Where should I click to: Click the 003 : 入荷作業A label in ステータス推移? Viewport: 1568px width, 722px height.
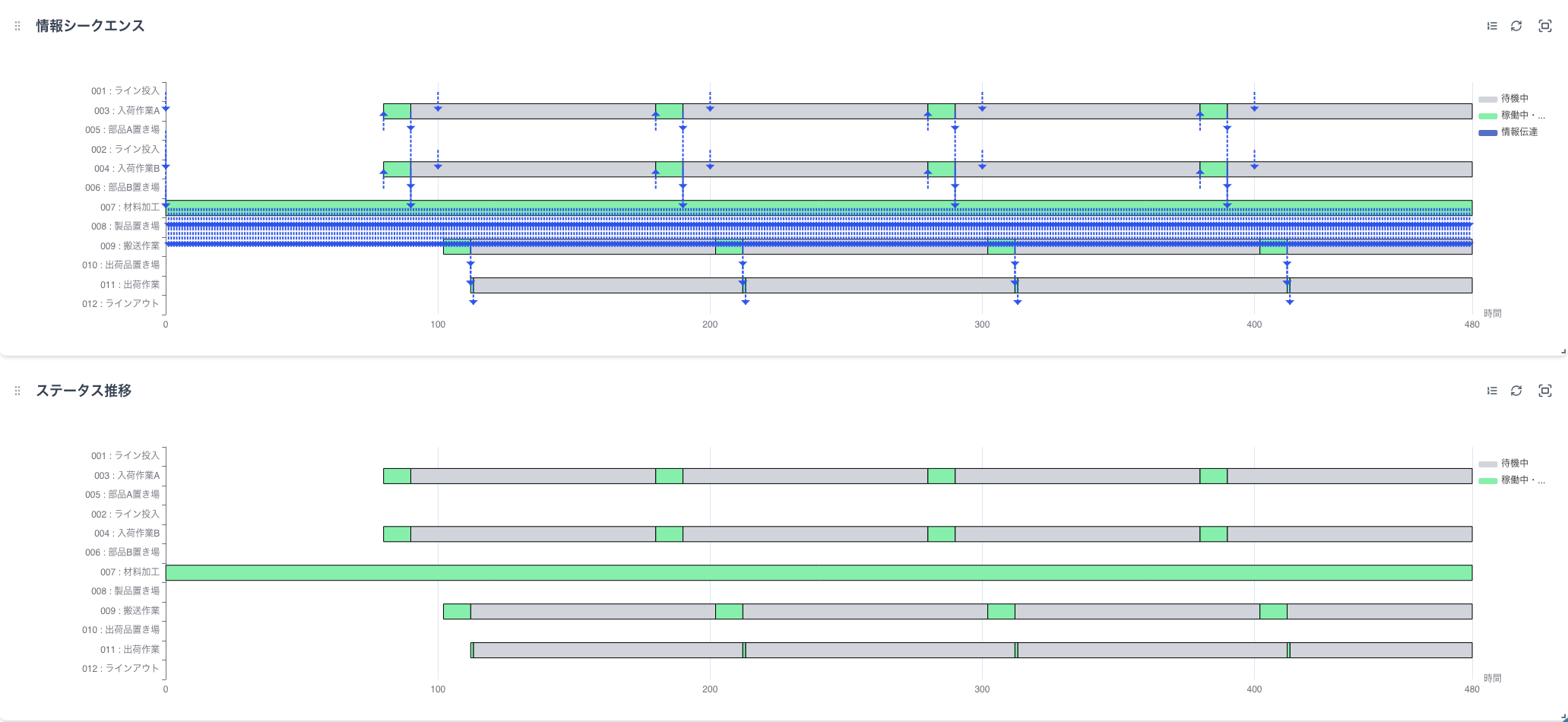pos(126,476)
